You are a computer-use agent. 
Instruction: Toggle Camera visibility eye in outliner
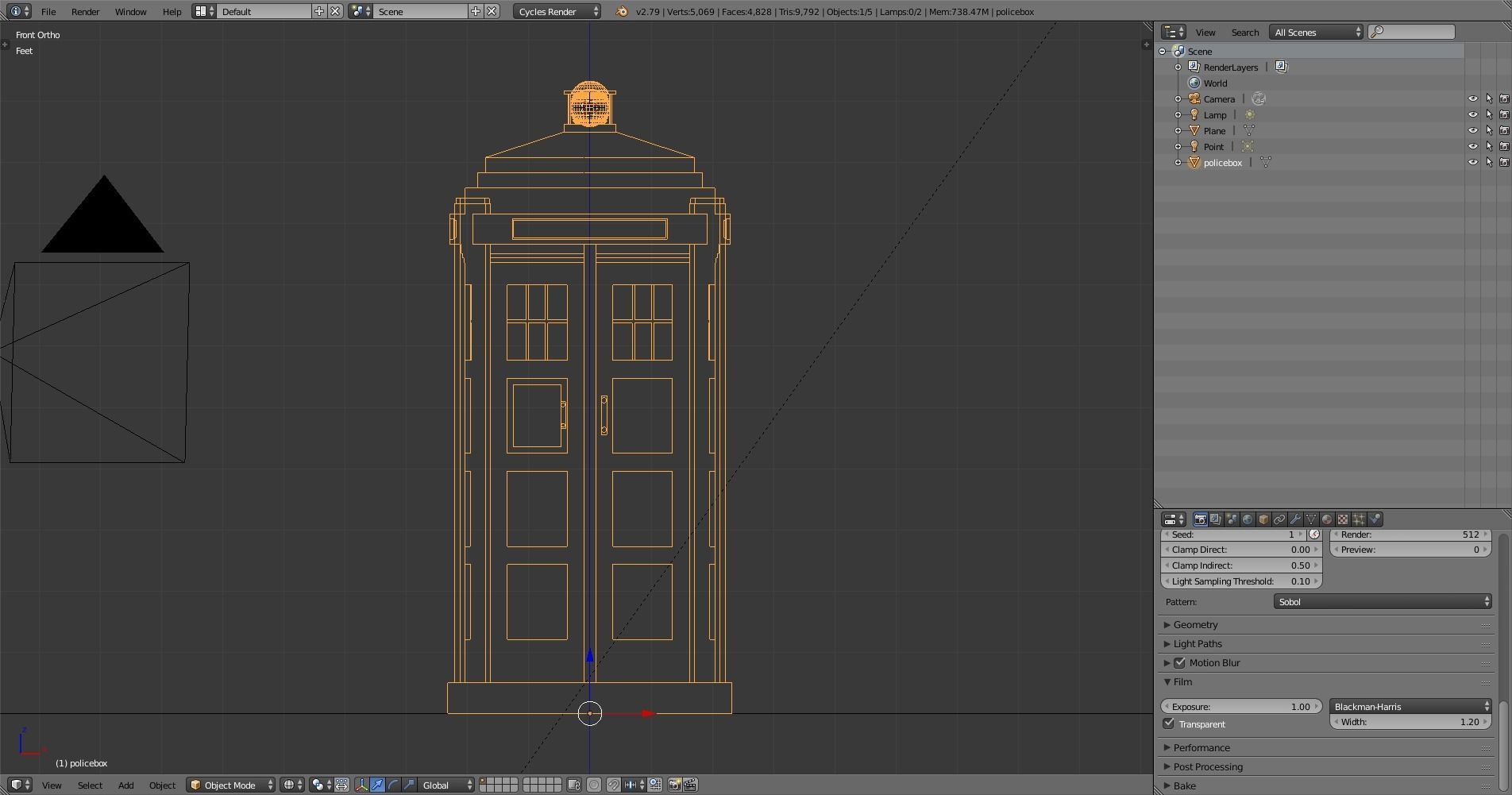click(x=1472, y=98)
